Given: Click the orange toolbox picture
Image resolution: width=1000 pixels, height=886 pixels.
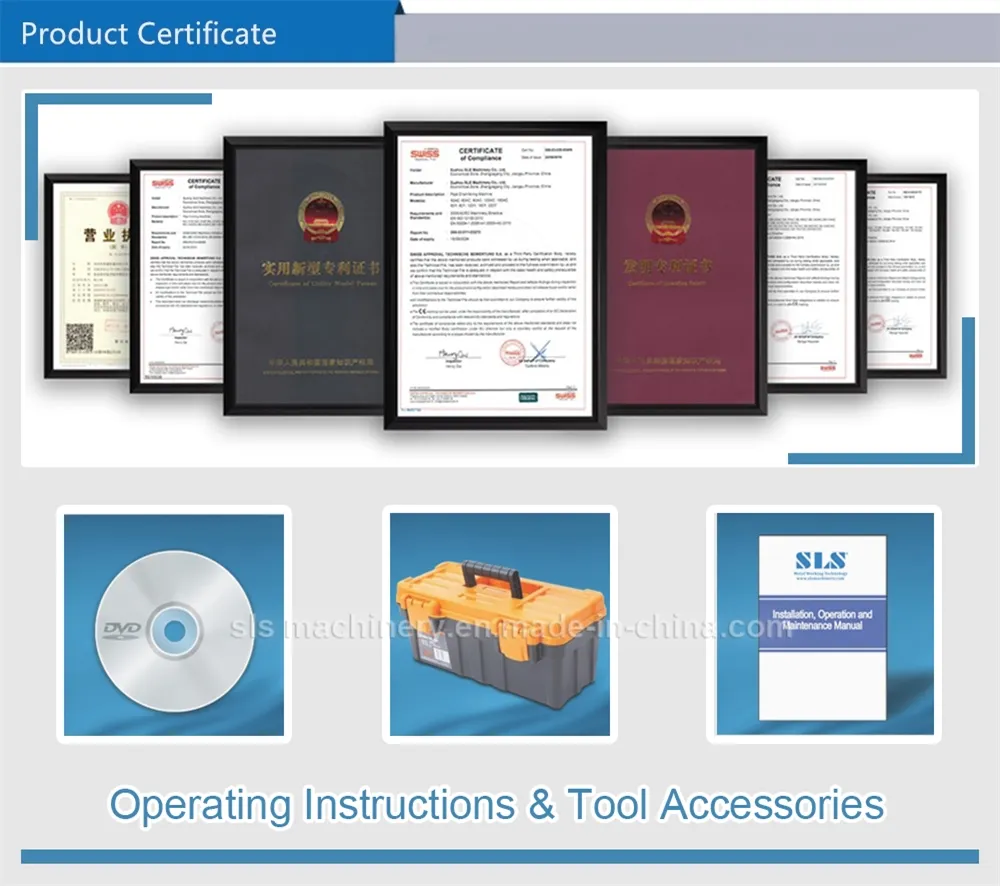Looking at the screenshot, I should click(x=499, y=625).
